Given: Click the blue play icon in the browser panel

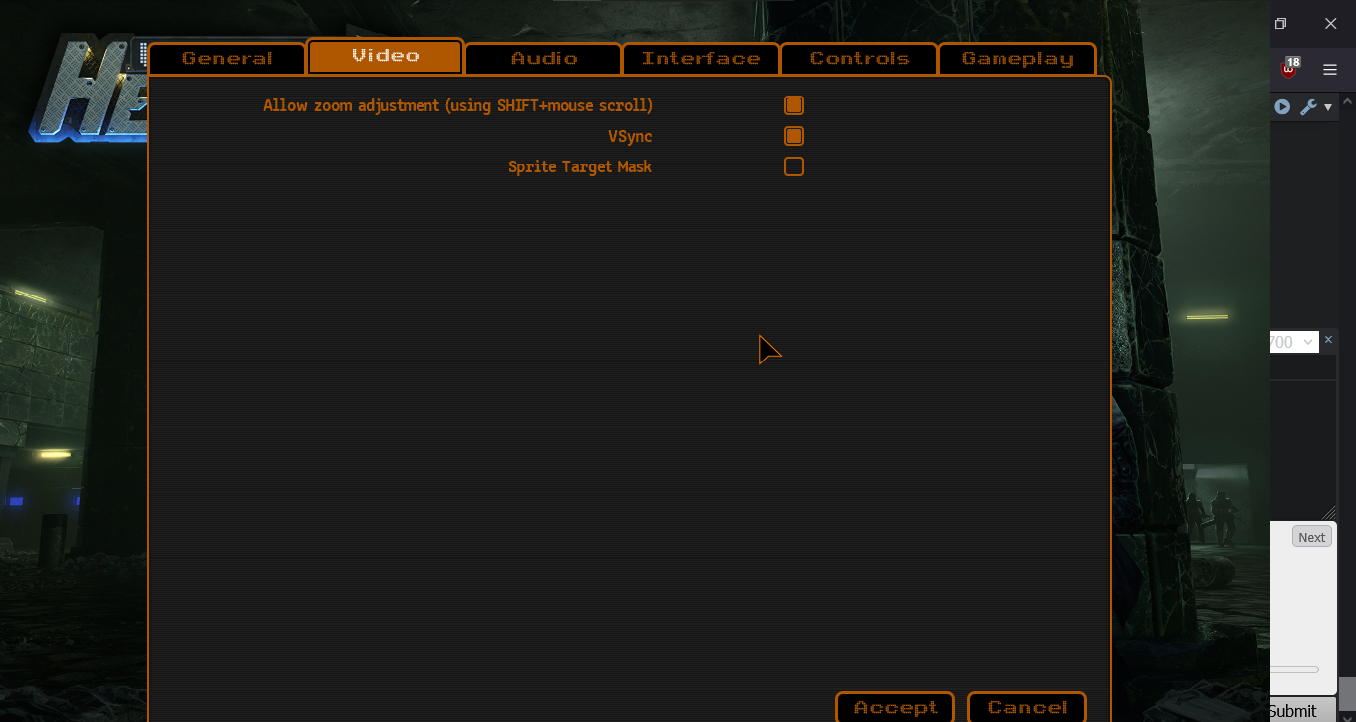Looking at the screenshot, I should (x=1282, y=107).
